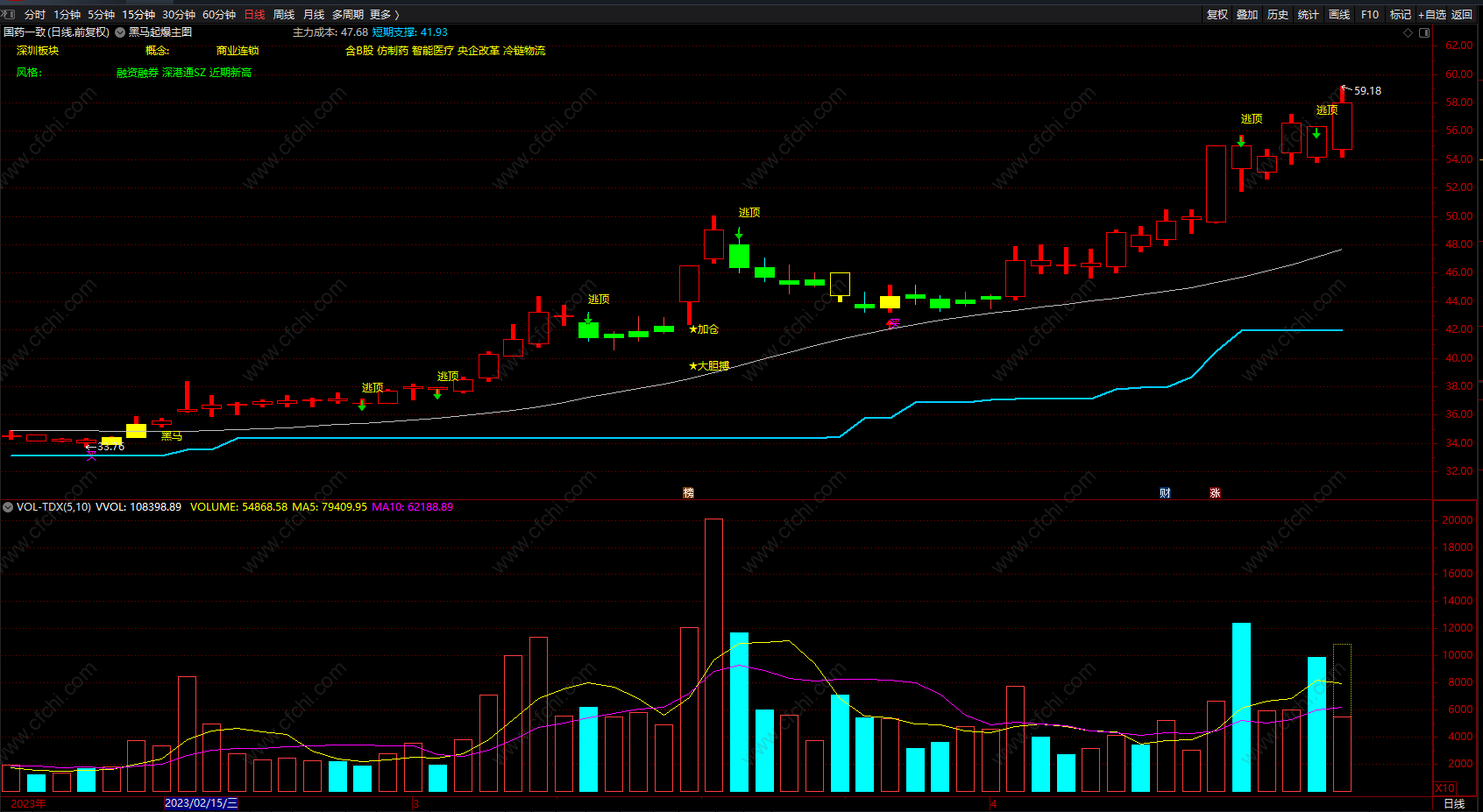The height and width of the screenshot is (812, 1483).
Task: Open F10 company information
Action: (1370, 14)
